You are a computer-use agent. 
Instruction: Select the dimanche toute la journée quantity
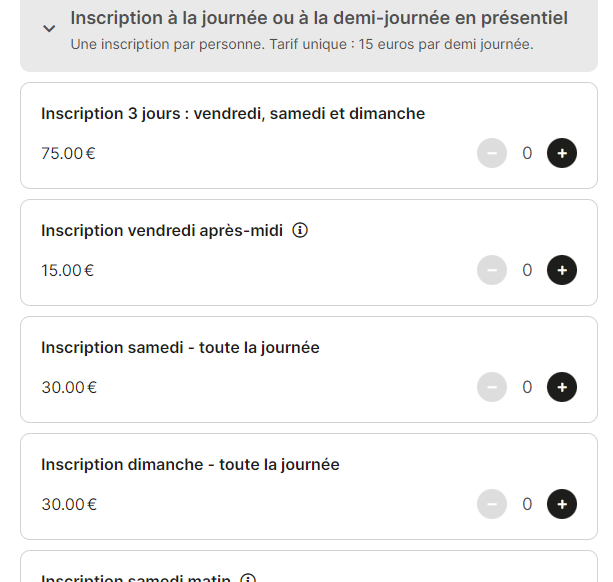pyautogui.click(x=527, y=504)
